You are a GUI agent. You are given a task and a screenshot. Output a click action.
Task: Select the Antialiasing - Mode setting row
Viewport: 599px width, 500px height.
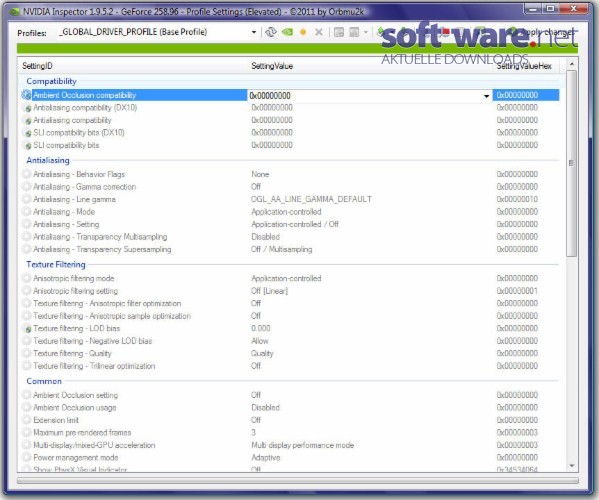click(x=288, y=212)
